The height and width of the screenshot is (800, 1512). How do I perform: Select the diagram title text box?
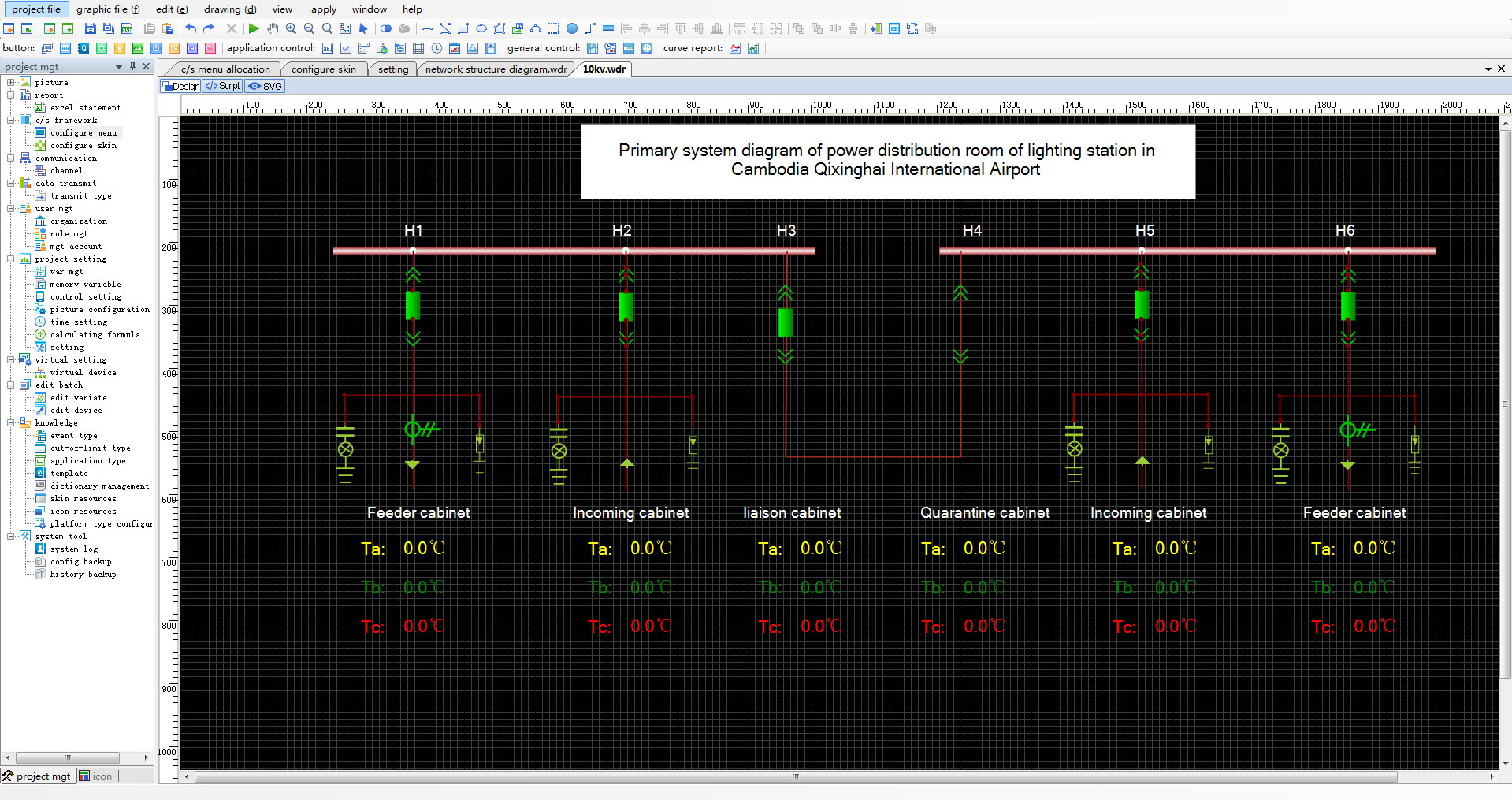[888, 161]
